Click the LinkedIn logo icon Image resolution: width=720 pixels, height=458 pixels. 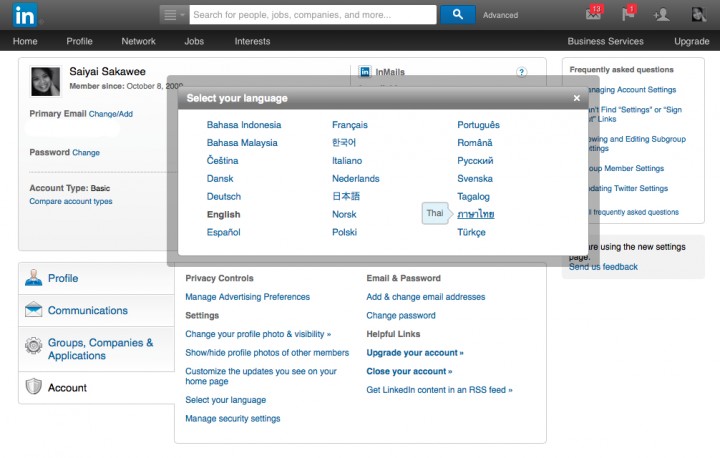tap(25, 15)
